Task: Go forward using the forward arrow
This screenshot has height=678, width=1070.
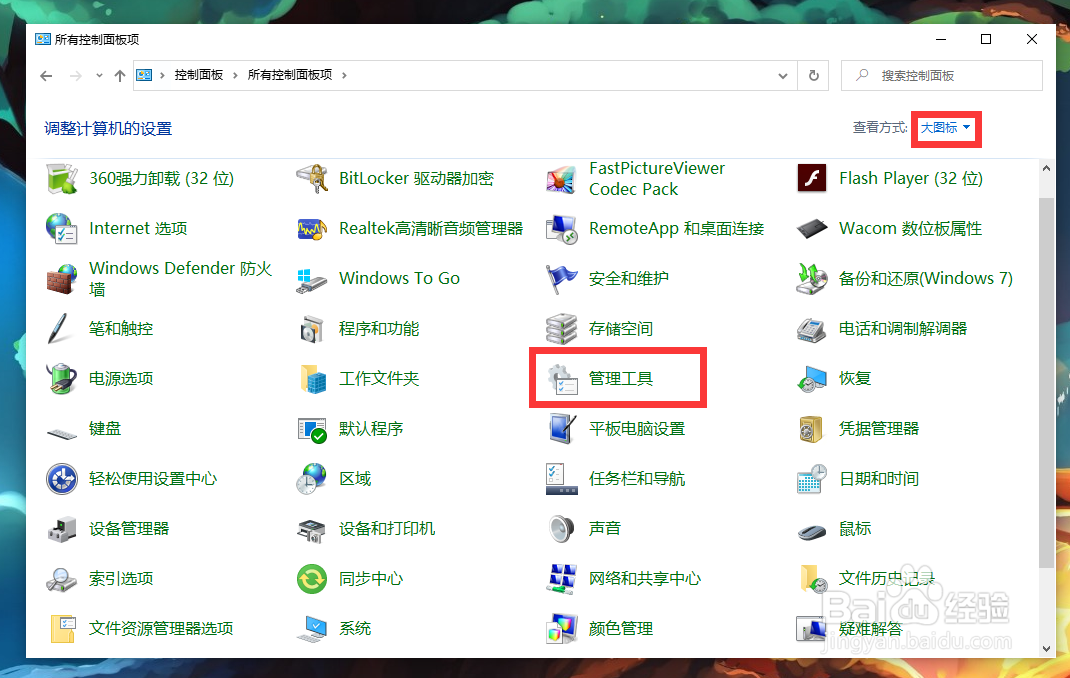Action: point(76,76)
